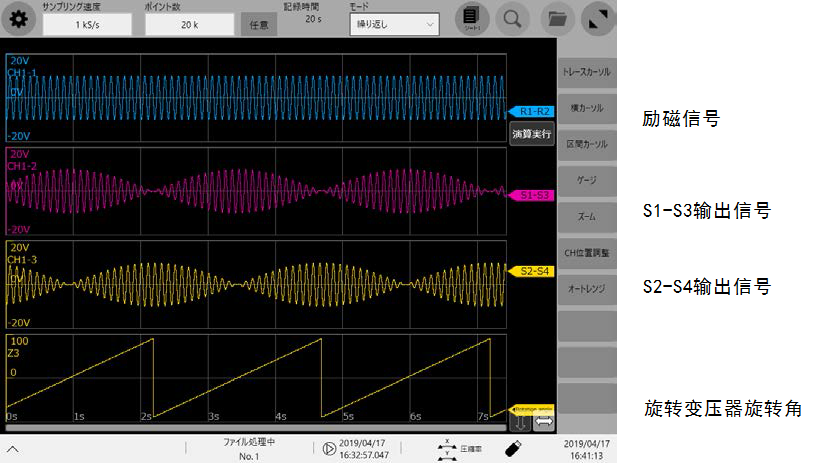Click the USB memory icon

[513, 448]
